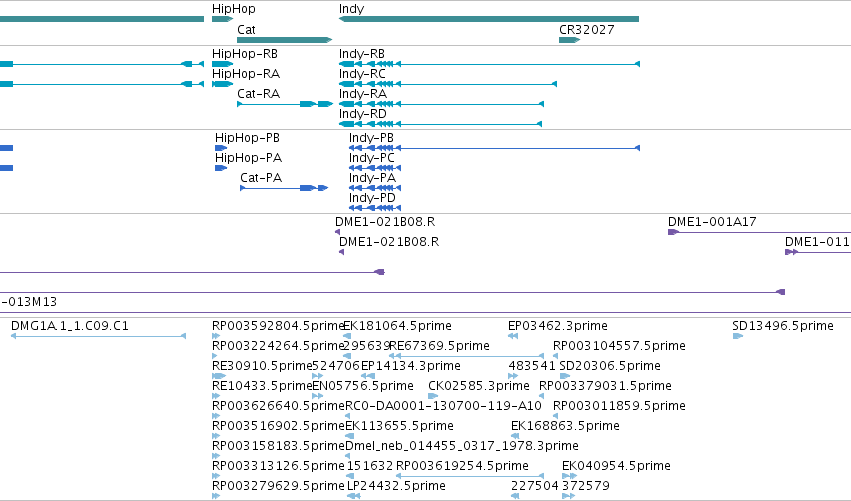Screen dimensions: 851x501
Task: Click the HipHop-RB transcript label
Action: [x=245, y=54]
